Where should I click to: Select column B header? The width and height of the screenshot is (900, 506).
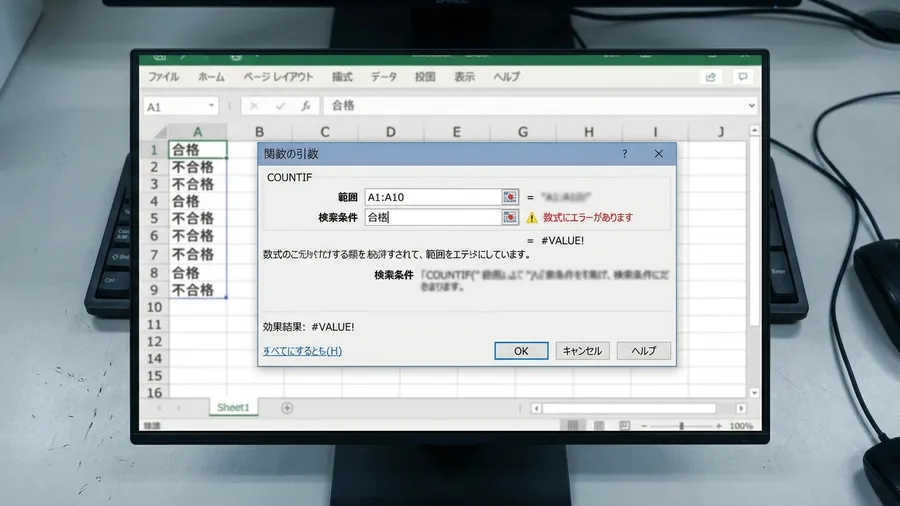pos(259,132)
